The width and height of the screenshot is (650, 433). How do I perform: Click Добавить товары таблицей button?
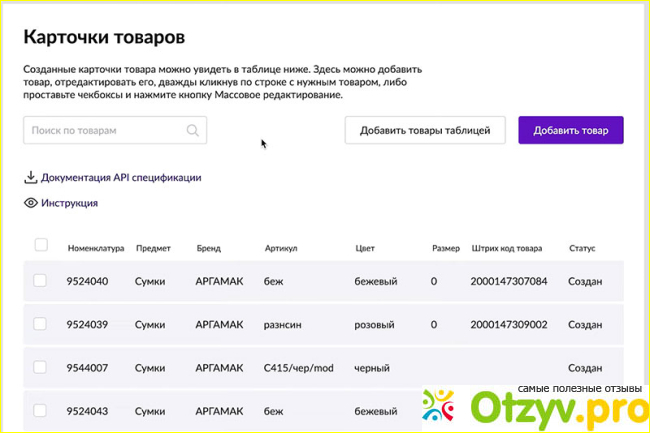[425, 131]
